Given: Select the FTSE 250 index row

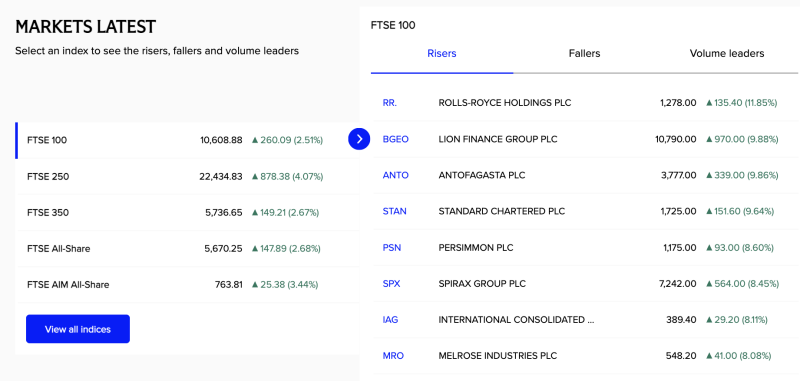Looking at the screenshot, I should click(187, 176).
